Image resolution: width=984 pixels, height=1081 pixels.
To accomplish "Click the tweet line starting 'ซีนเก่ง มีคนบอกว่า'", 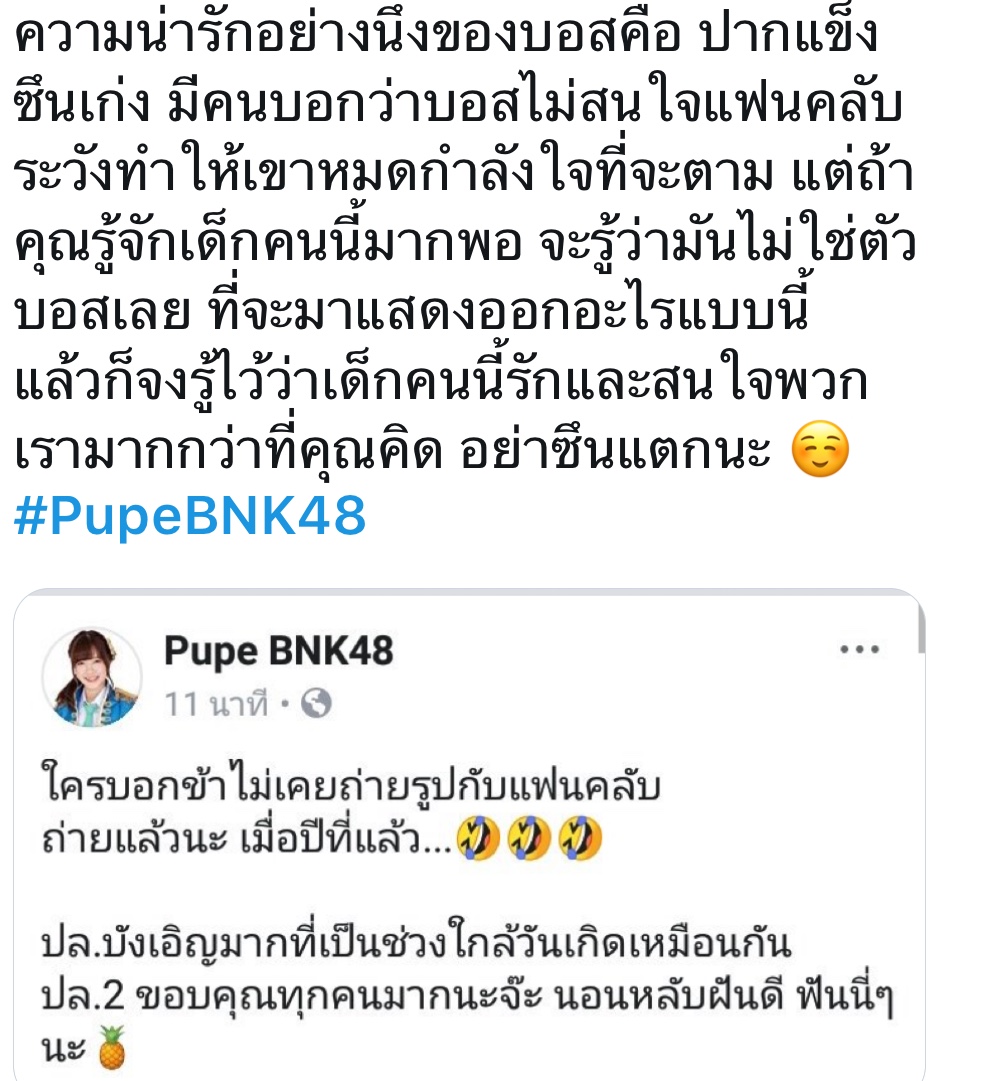I will tap(458, 103).
